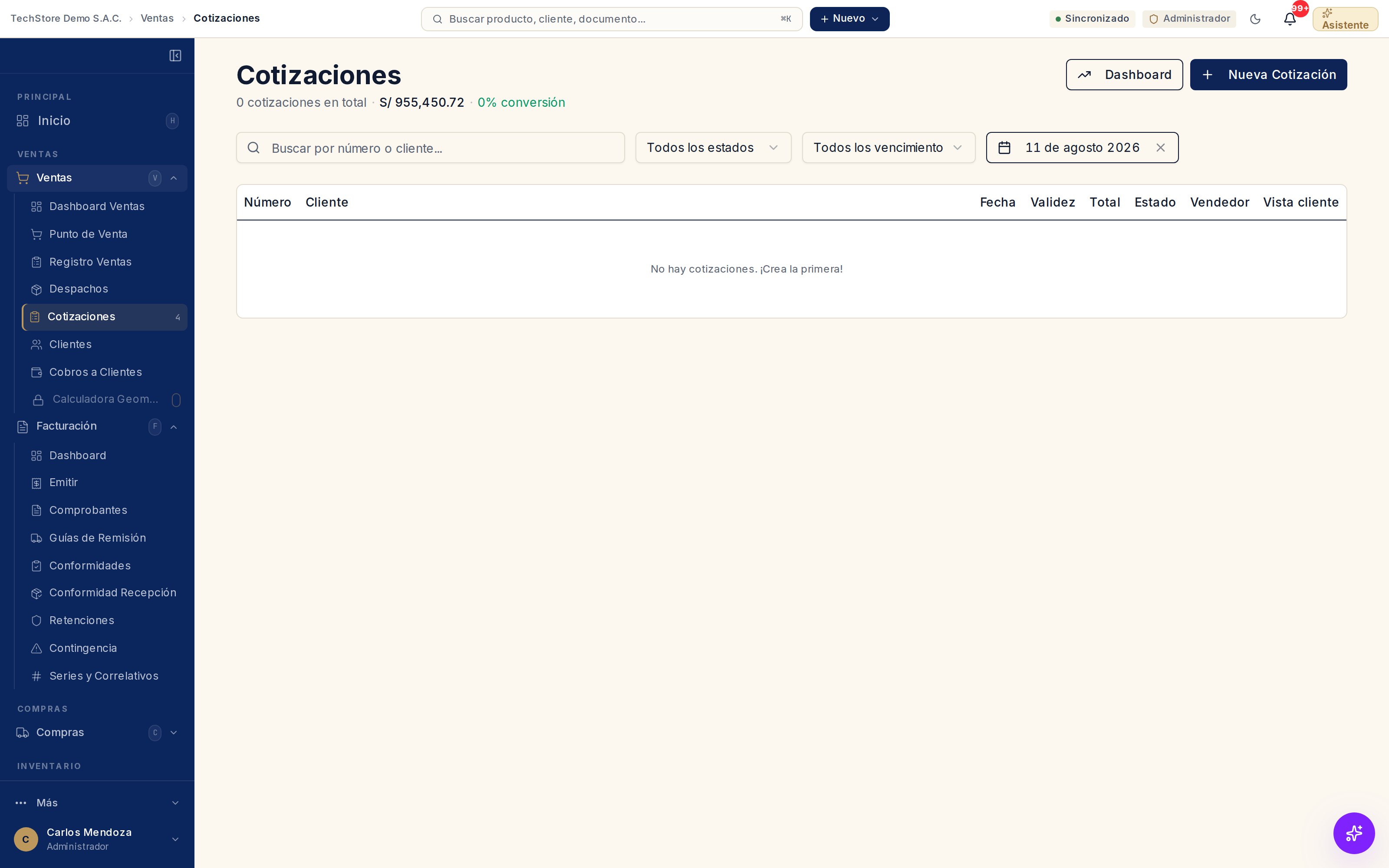The height and width of the screenshot is (868, 1389).
Task: Click TechStore Demo S.A.C. breadcrumb
Action: click(x=66, y=18)
